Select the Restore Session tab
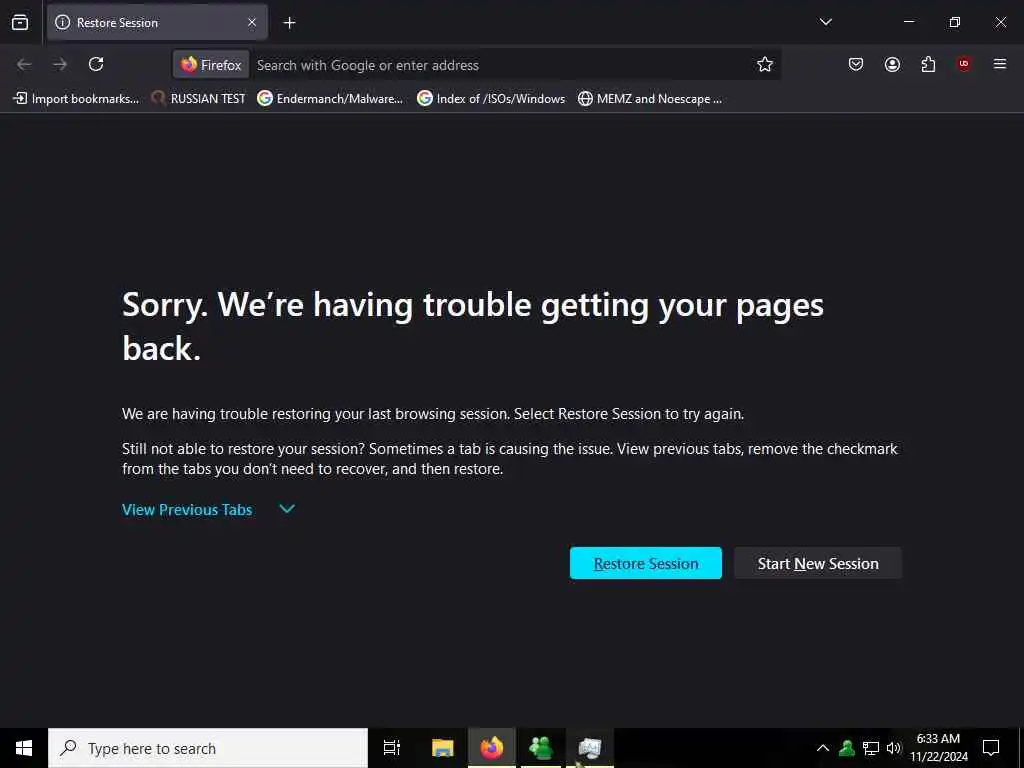This screenshot has height=768, width=1024. [x=157, y=22]
